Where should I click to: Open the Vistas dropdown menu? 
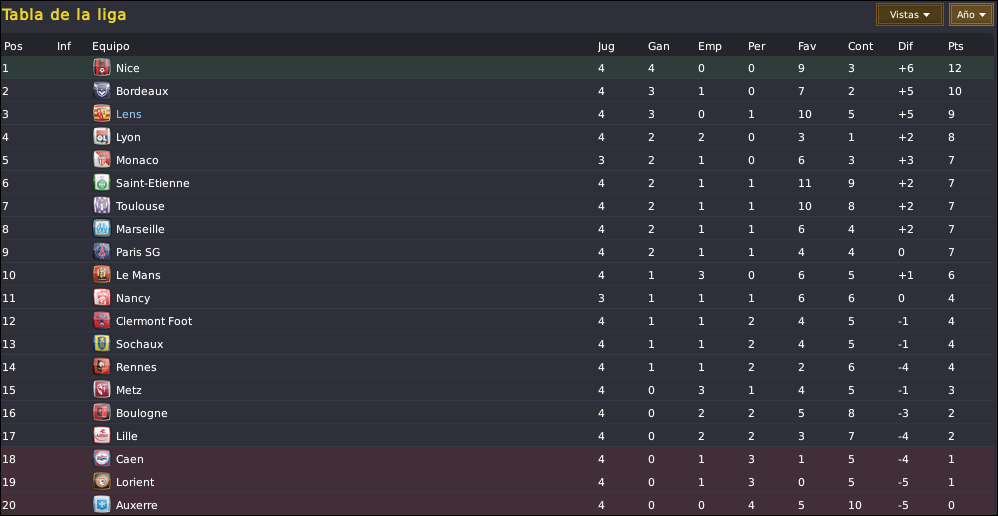pyautogui.click(x=910, y=15)
